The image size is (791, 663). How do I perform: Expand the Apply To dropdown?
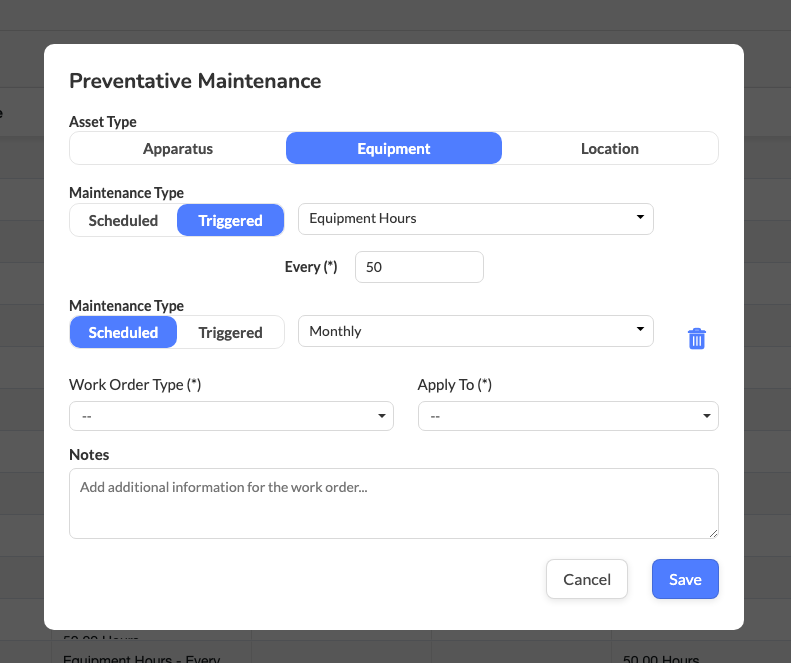(x=567, y=416)
